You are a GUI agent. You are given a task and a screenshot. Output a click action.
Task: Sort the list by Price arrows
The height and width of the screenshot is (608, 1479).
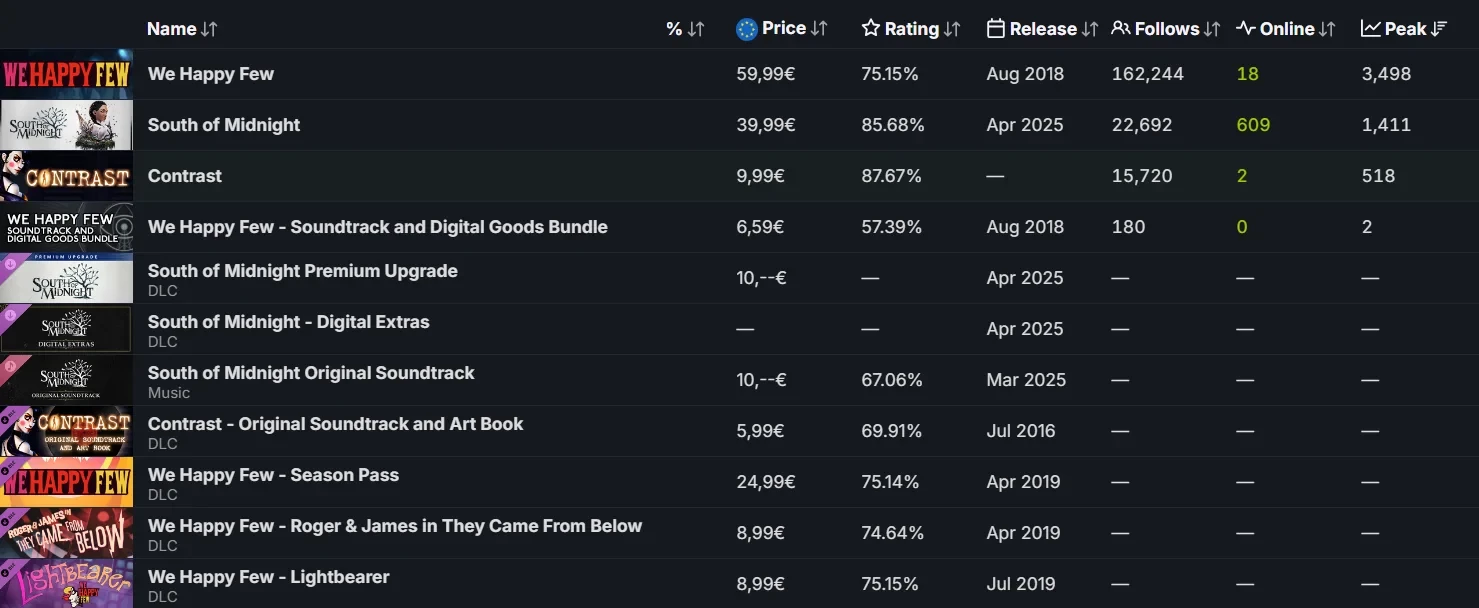pyautogui.click(x=819, y=29)
